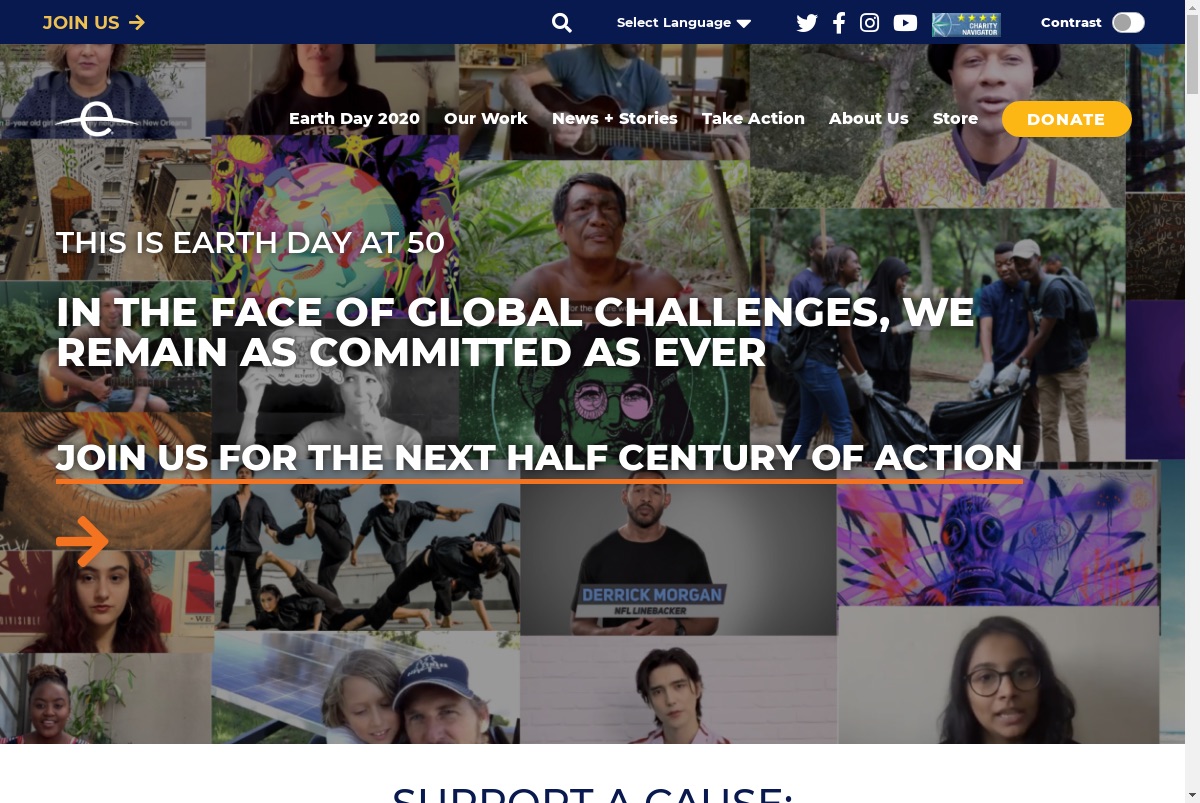Open the 'Join us for the next half century' link
Screen dimensions: 1200x803
pos(539,458)
